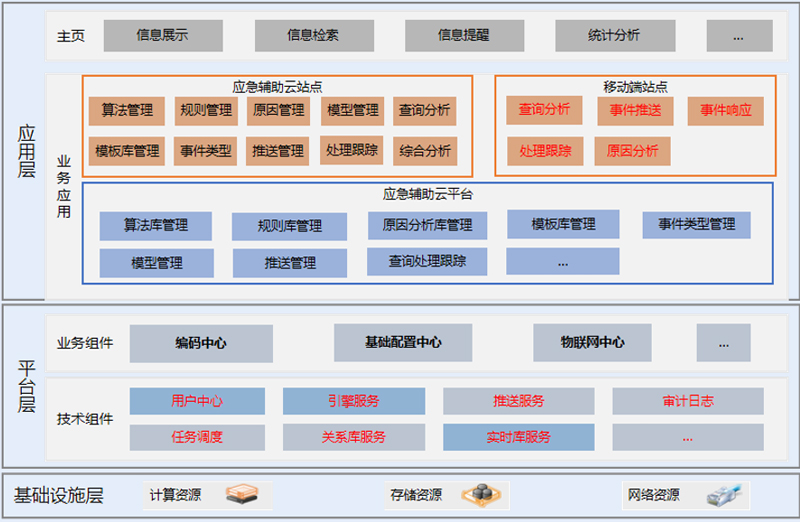Click the 规则管理 box

tap(206, 111)
